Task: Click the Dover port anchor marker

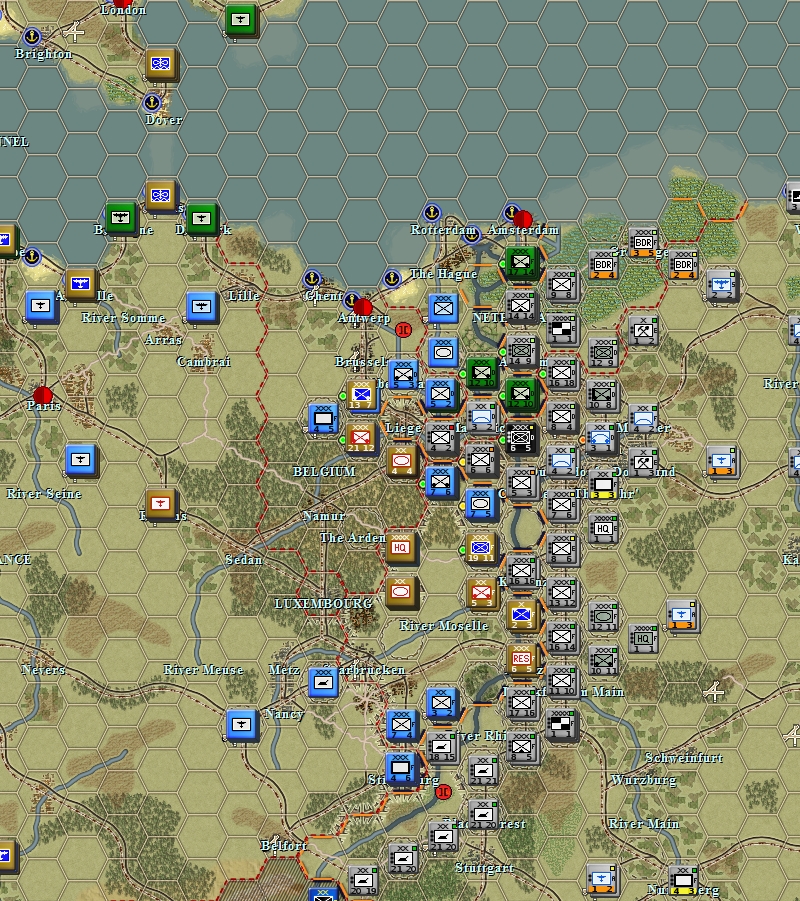Action: click(x=152, y=102)
